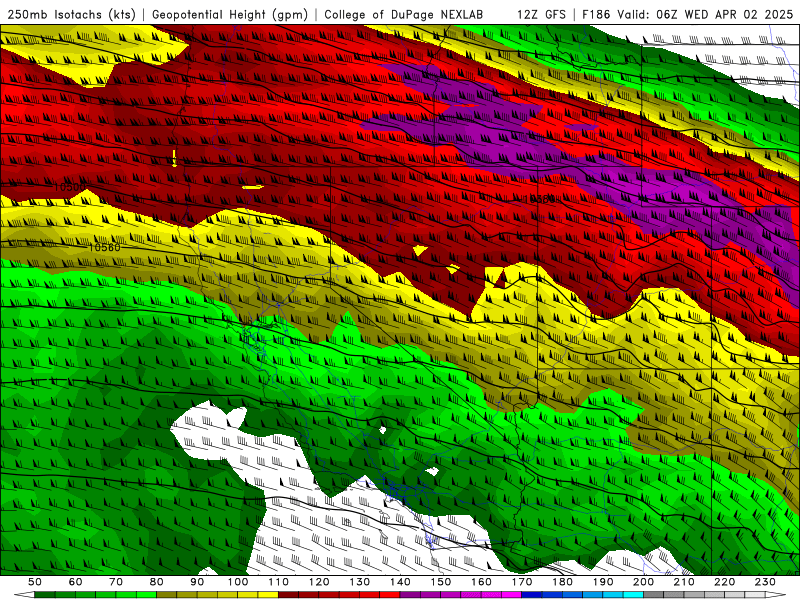This screenshot has width=800, height=600.
Task: Click the 10500 height contour label
Action: pos(70,187)
